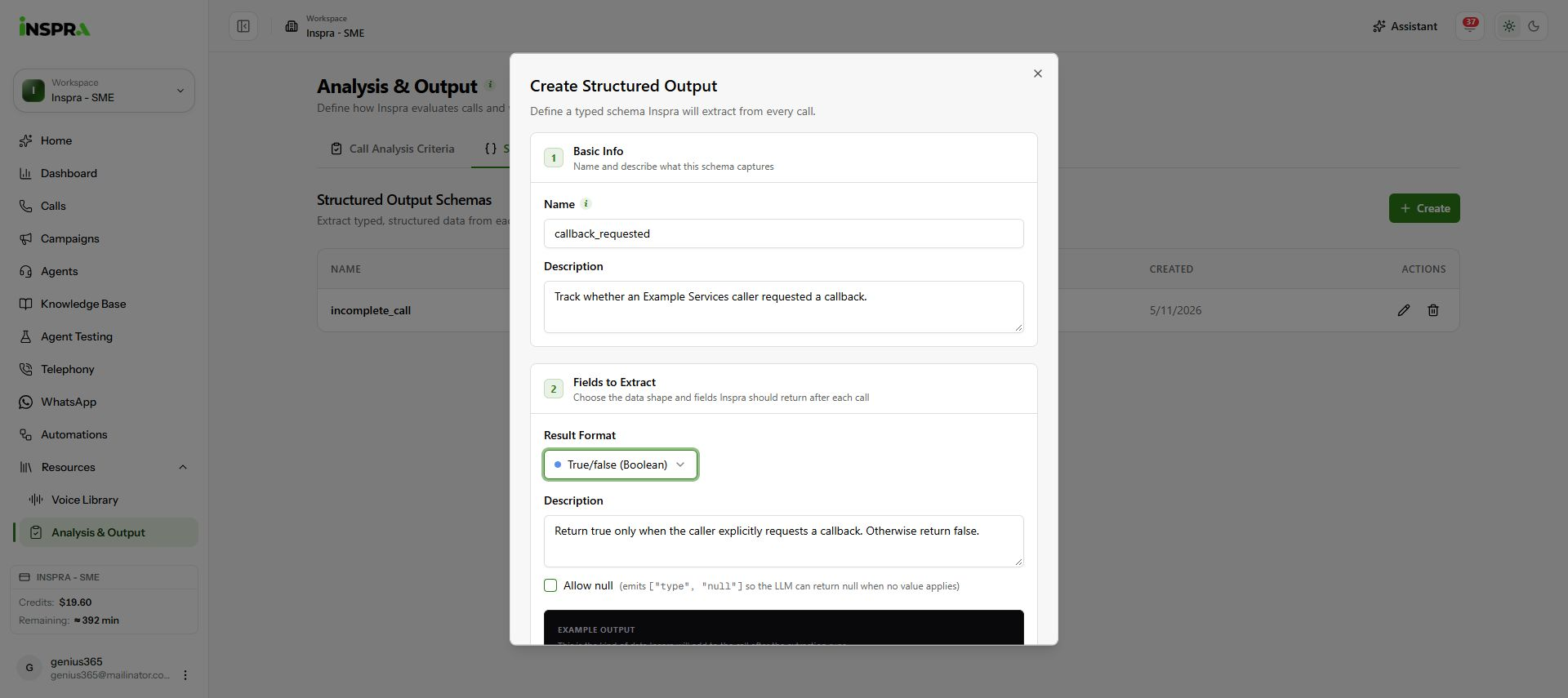Click the Credits $19.60 value
The width and height of the screenshot is (1568, 698).
[75, 602]
